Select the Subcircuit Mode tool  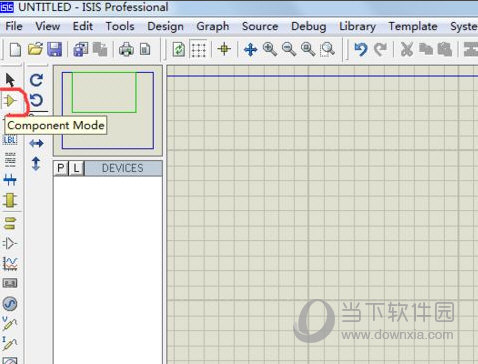click(10, 200)
